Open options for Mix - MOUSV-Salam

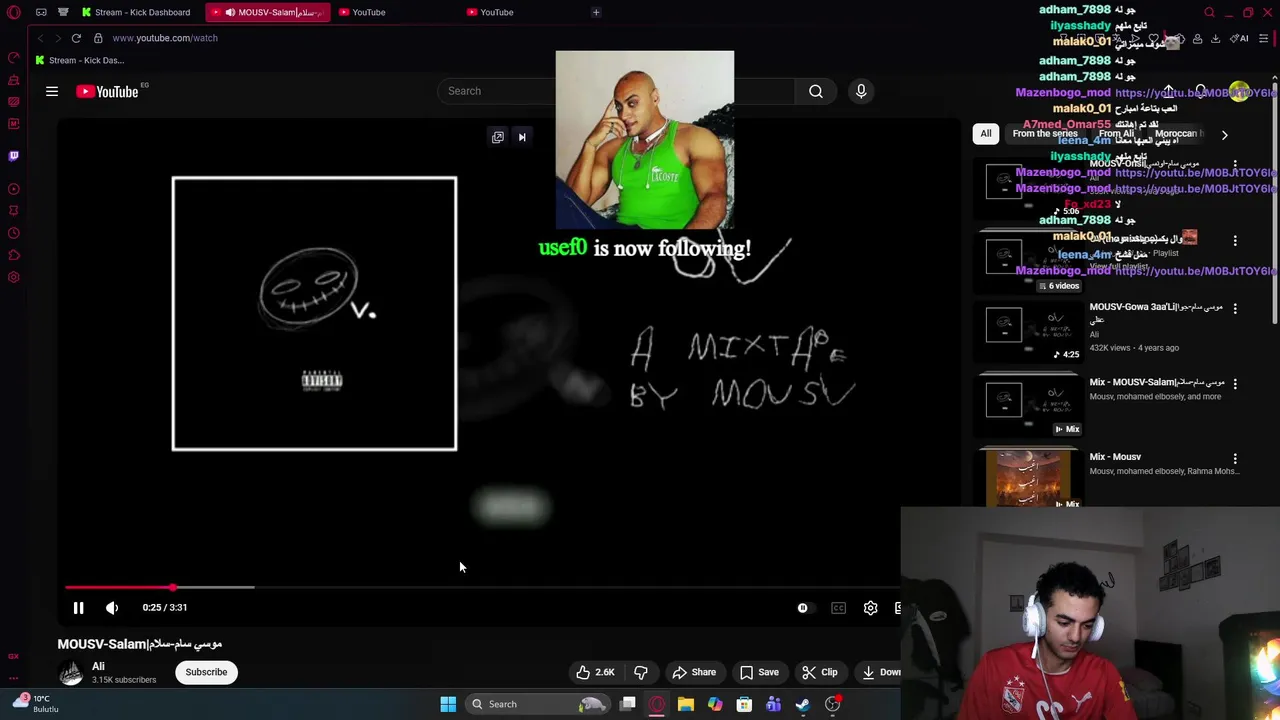point(1235,384)
